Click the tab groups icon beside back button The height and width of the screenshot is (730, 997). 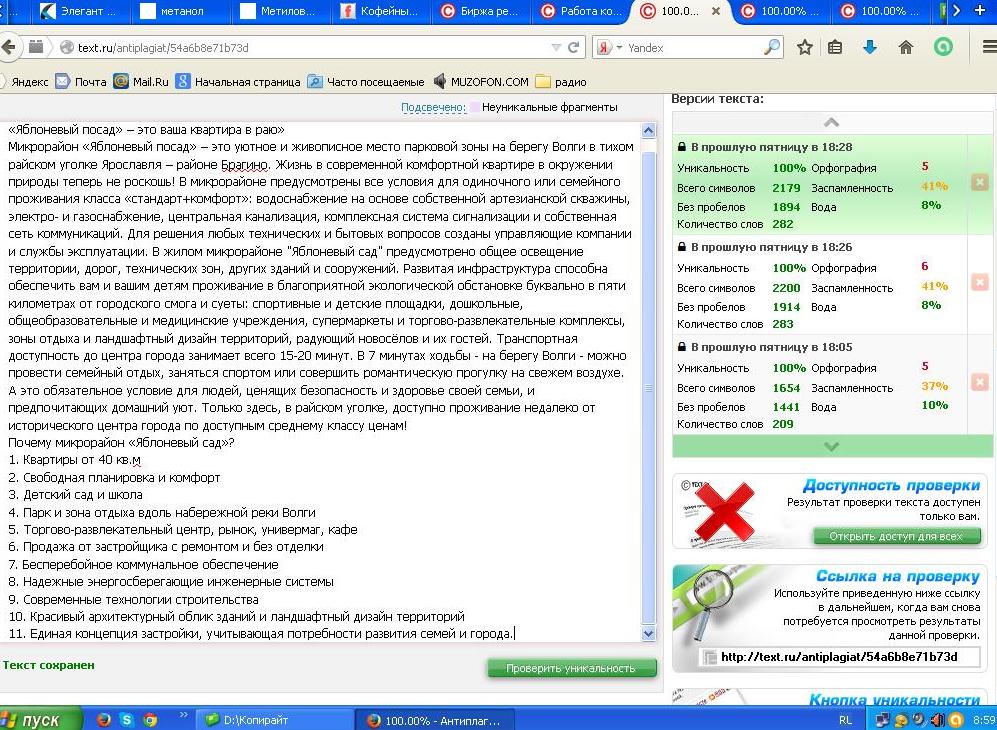(x=36, y=47)
